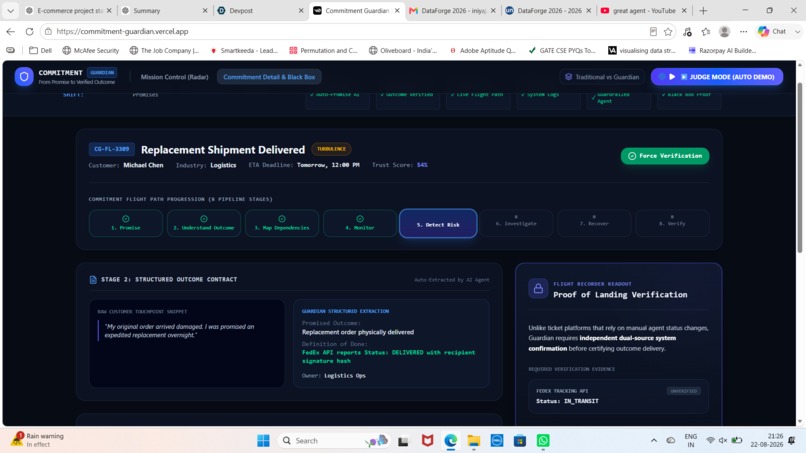The image size is (806, 453).
Task: Click the address bar URL
Action: [122, 31]
